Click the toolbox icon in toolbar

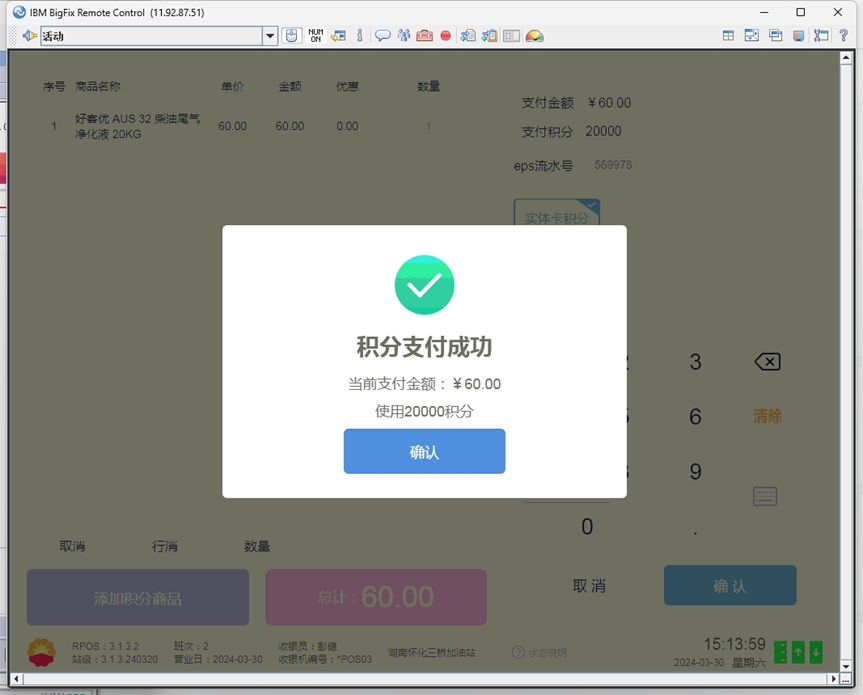click(425, 36)
